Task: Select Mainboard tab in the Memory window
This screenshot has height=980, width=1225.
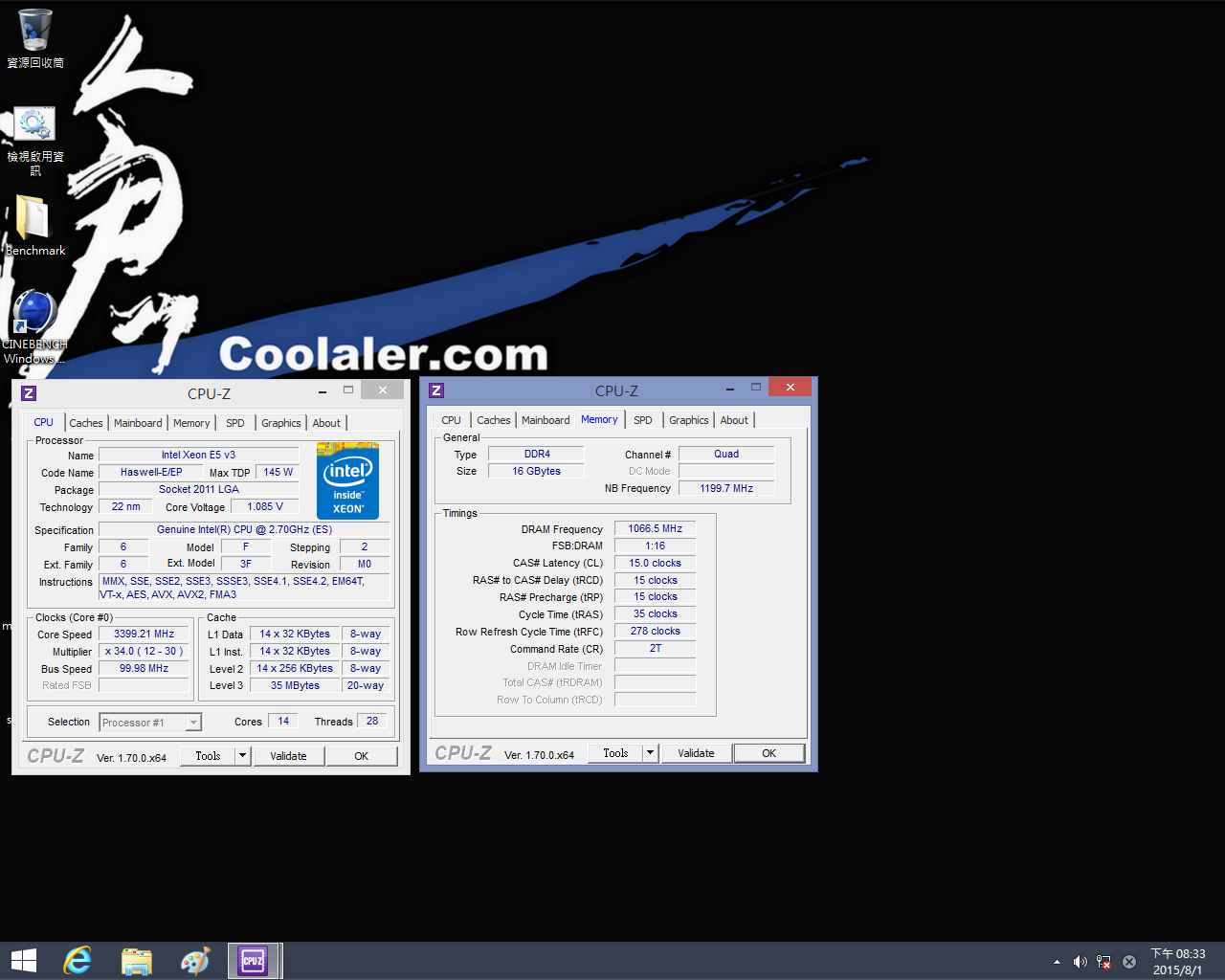Action: pyautogui.click(x=546, y=420)
